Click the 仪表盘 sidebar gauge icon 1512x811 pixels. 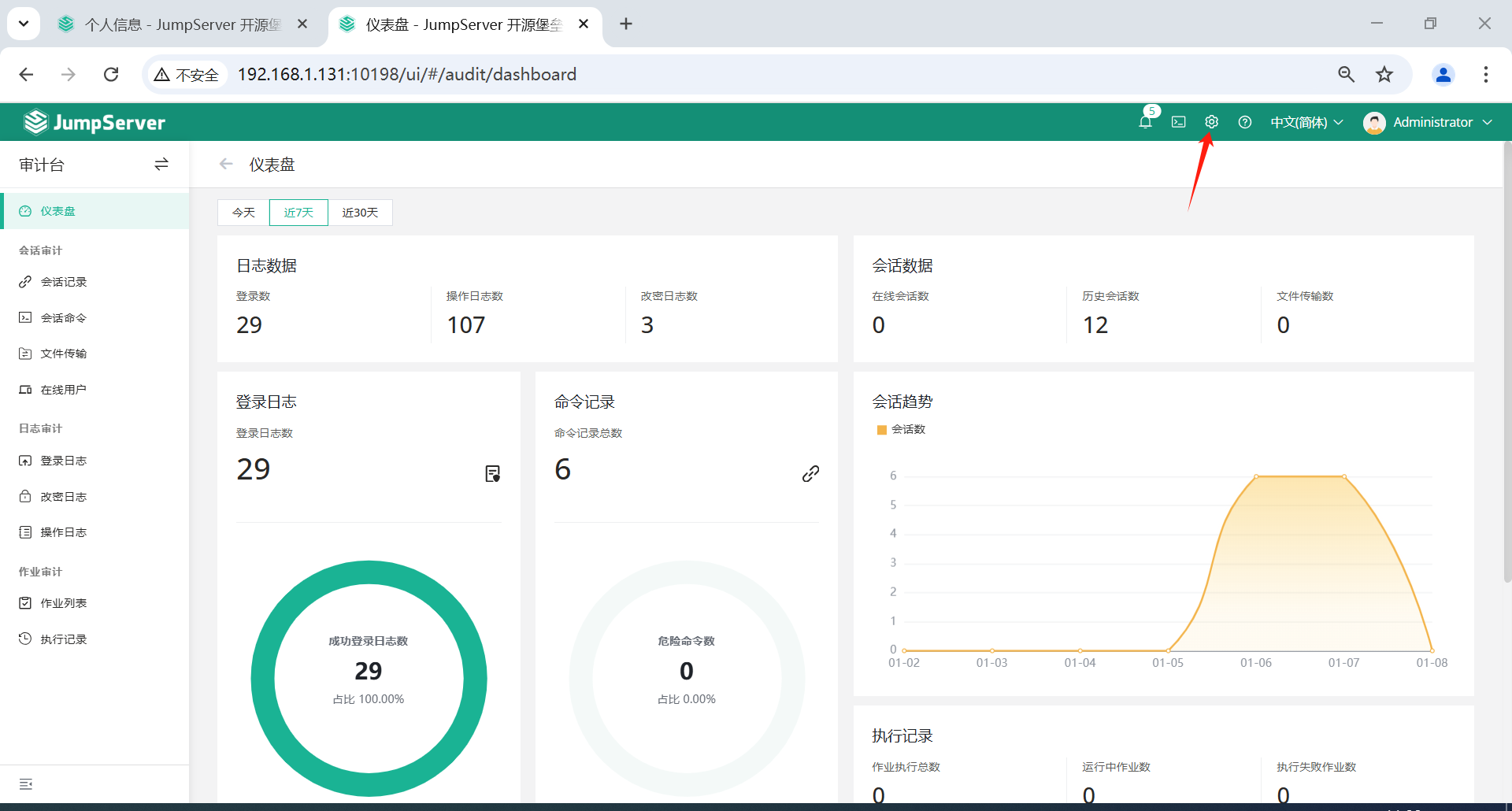25,211
